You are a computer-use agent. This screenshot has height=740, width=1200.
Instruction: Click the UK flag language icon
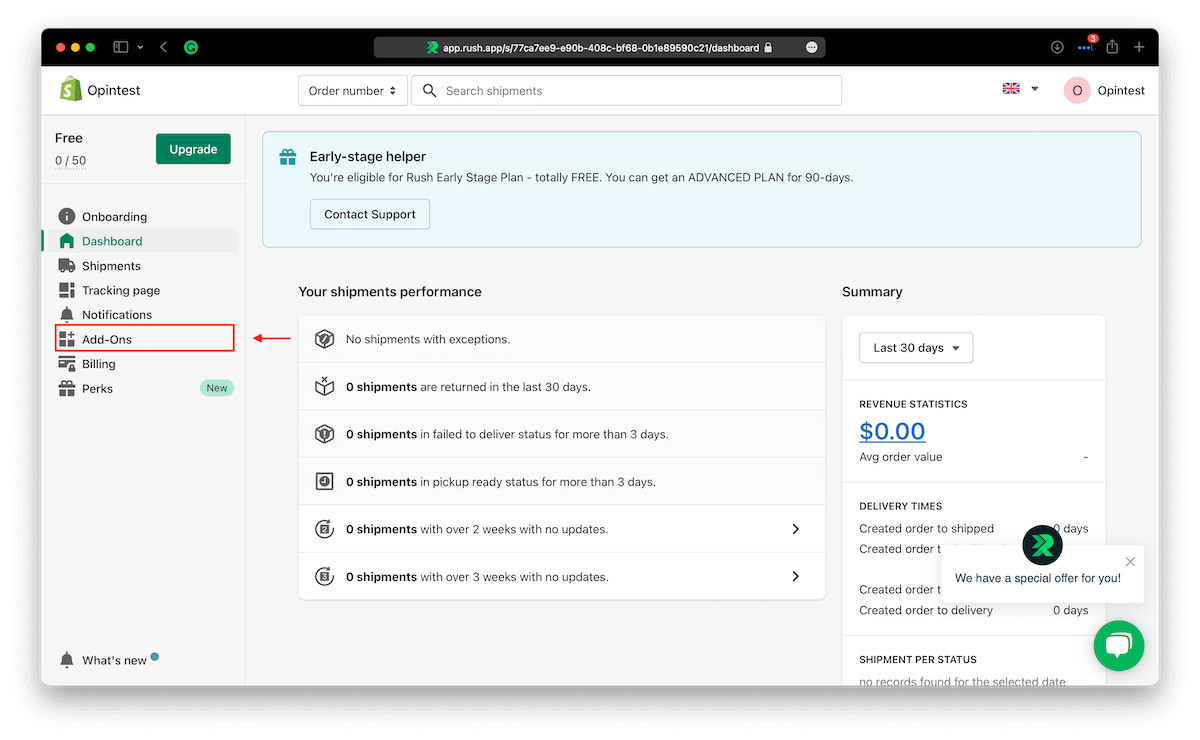click(x=1011, y=88)
